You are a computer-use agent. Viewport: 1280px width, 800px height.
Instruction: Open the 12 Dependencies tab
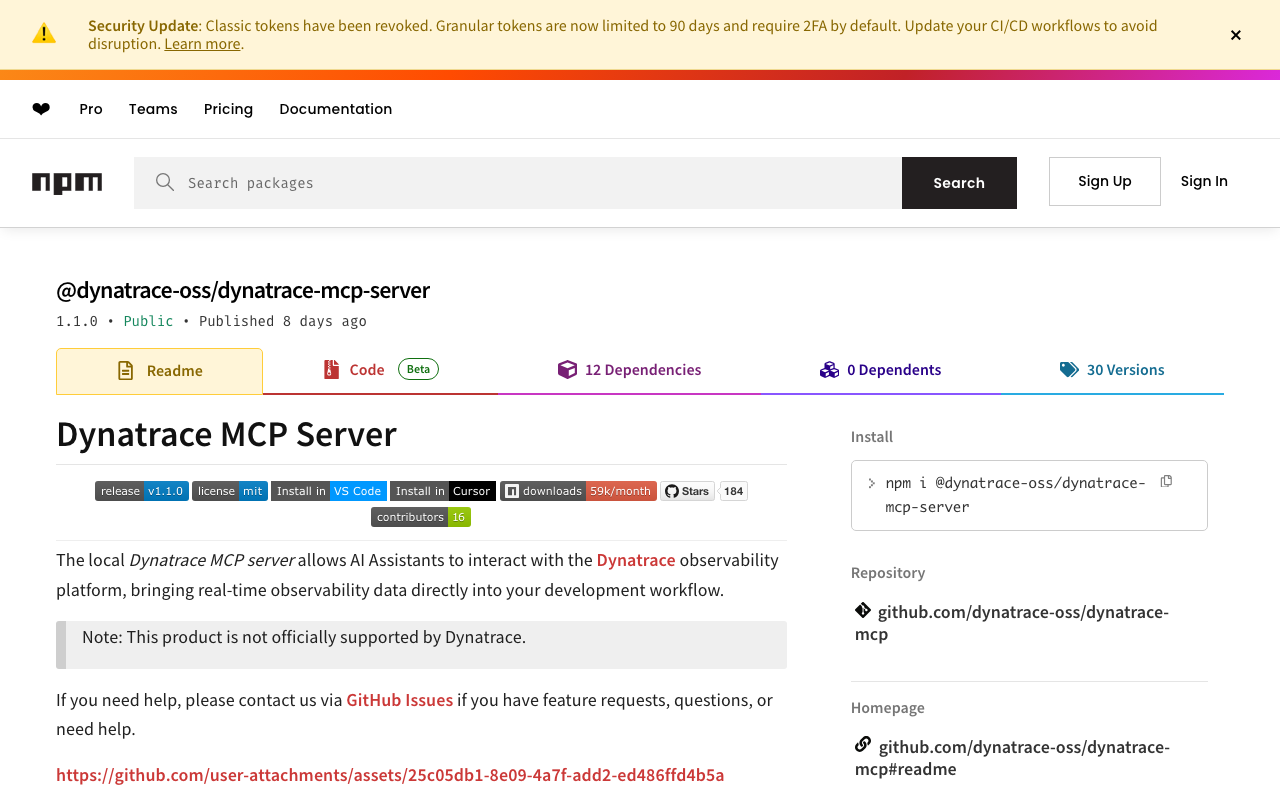tap(630, 370)
